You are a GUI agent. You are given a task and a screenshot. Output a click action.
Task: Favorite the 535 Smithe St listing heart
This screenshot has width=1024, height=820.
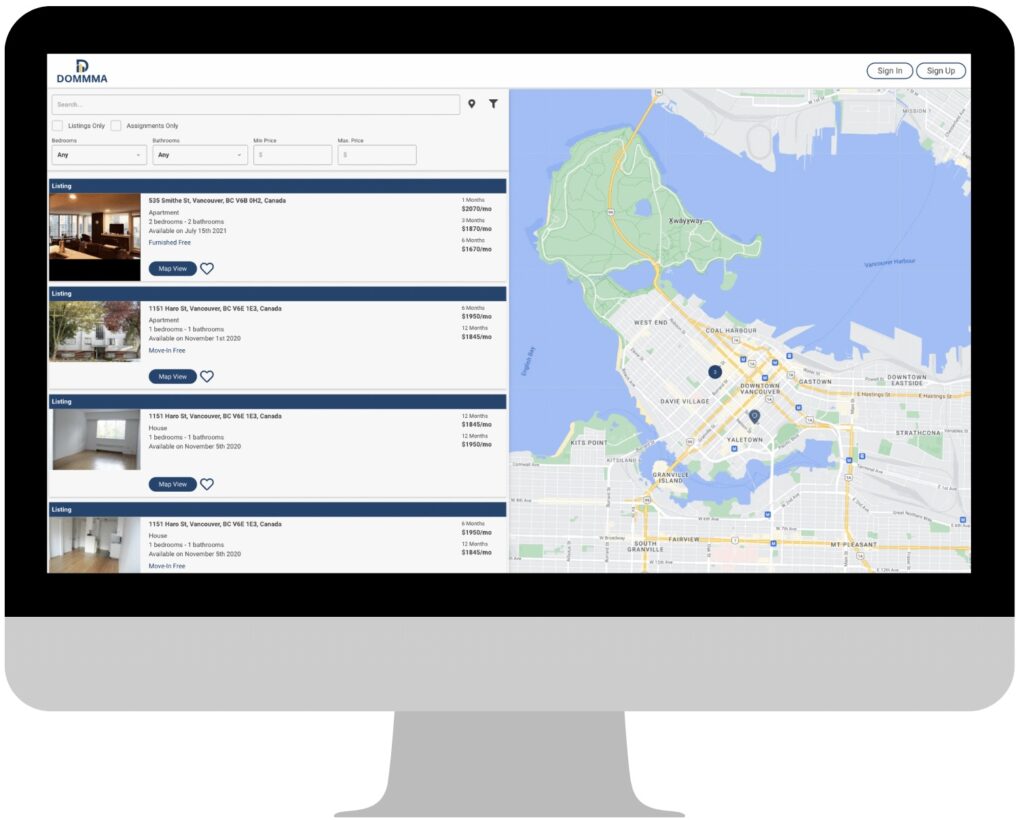(x=207, y=269)
